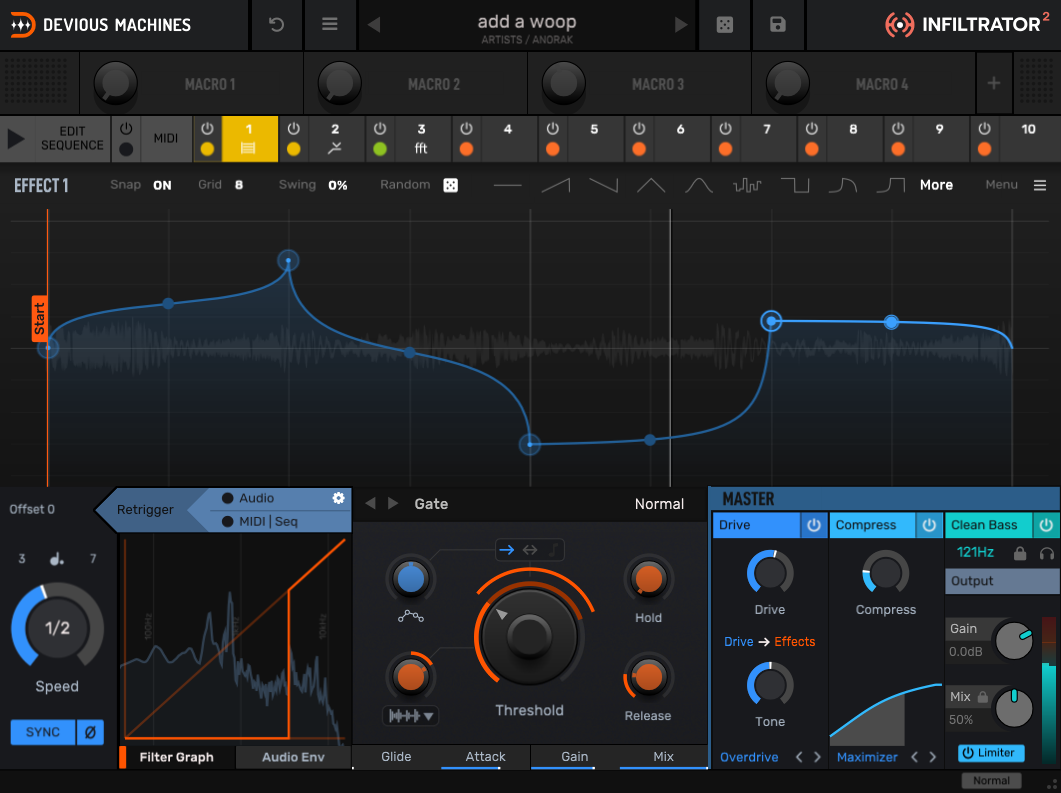Select the square pulse shape preset
Viewport: 1061px width, 793px height.
pyautogui.click(x=795, y=185)
